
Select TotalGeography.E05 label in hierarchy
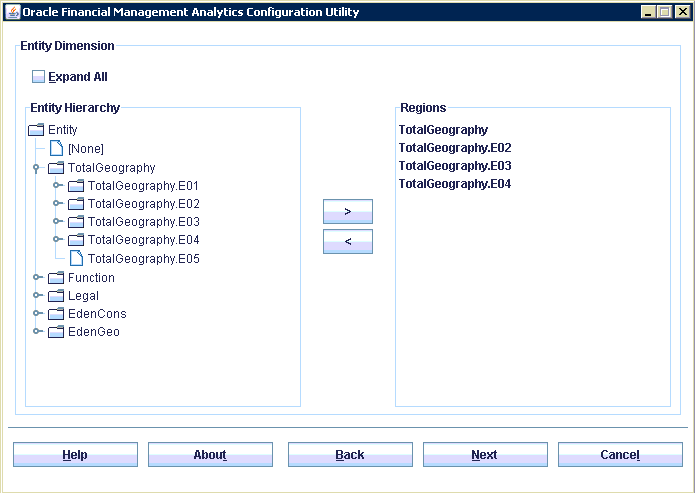coord(144,259)
